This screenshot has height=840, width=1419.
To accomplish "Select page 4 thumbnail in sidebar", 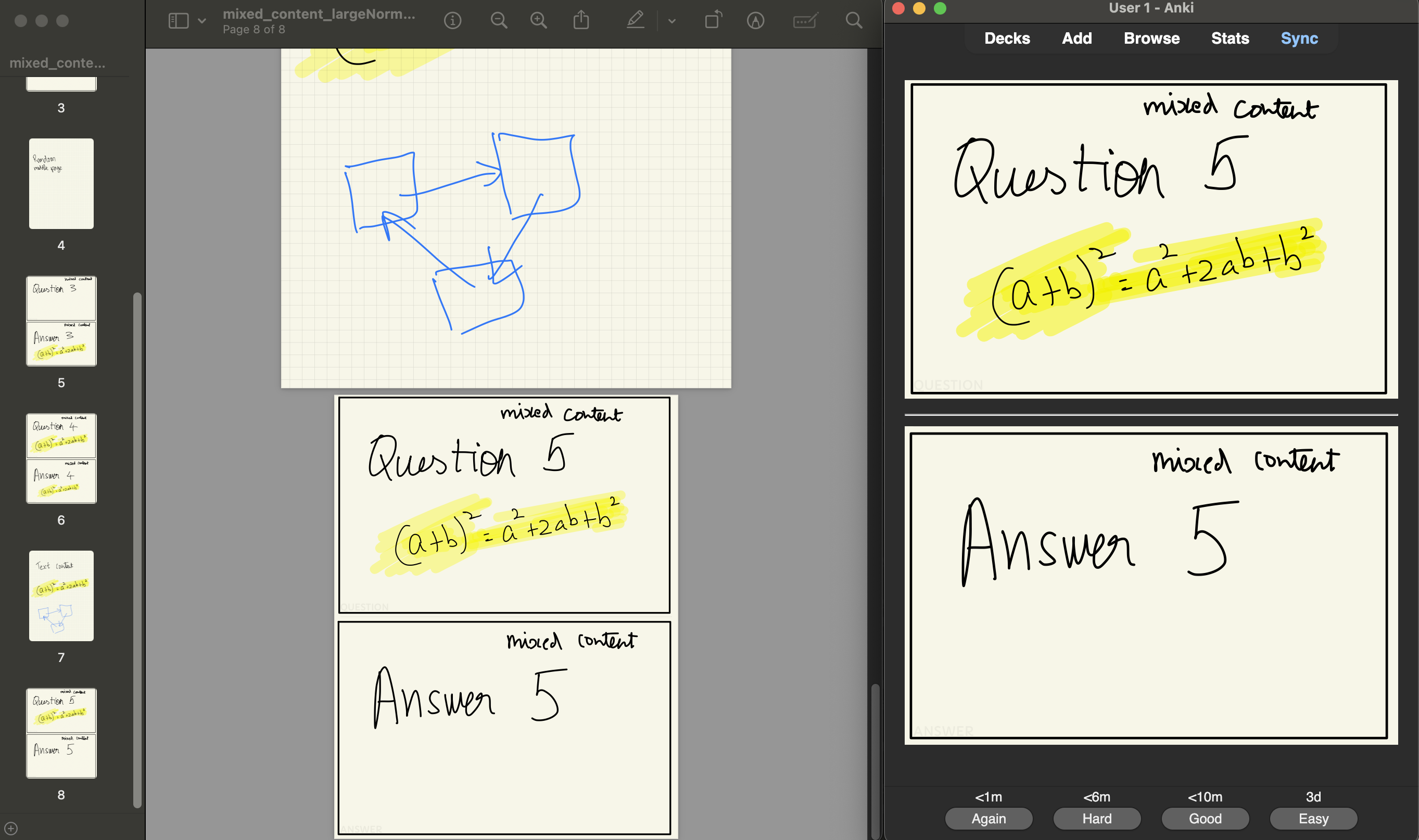I will pos(61,184).
